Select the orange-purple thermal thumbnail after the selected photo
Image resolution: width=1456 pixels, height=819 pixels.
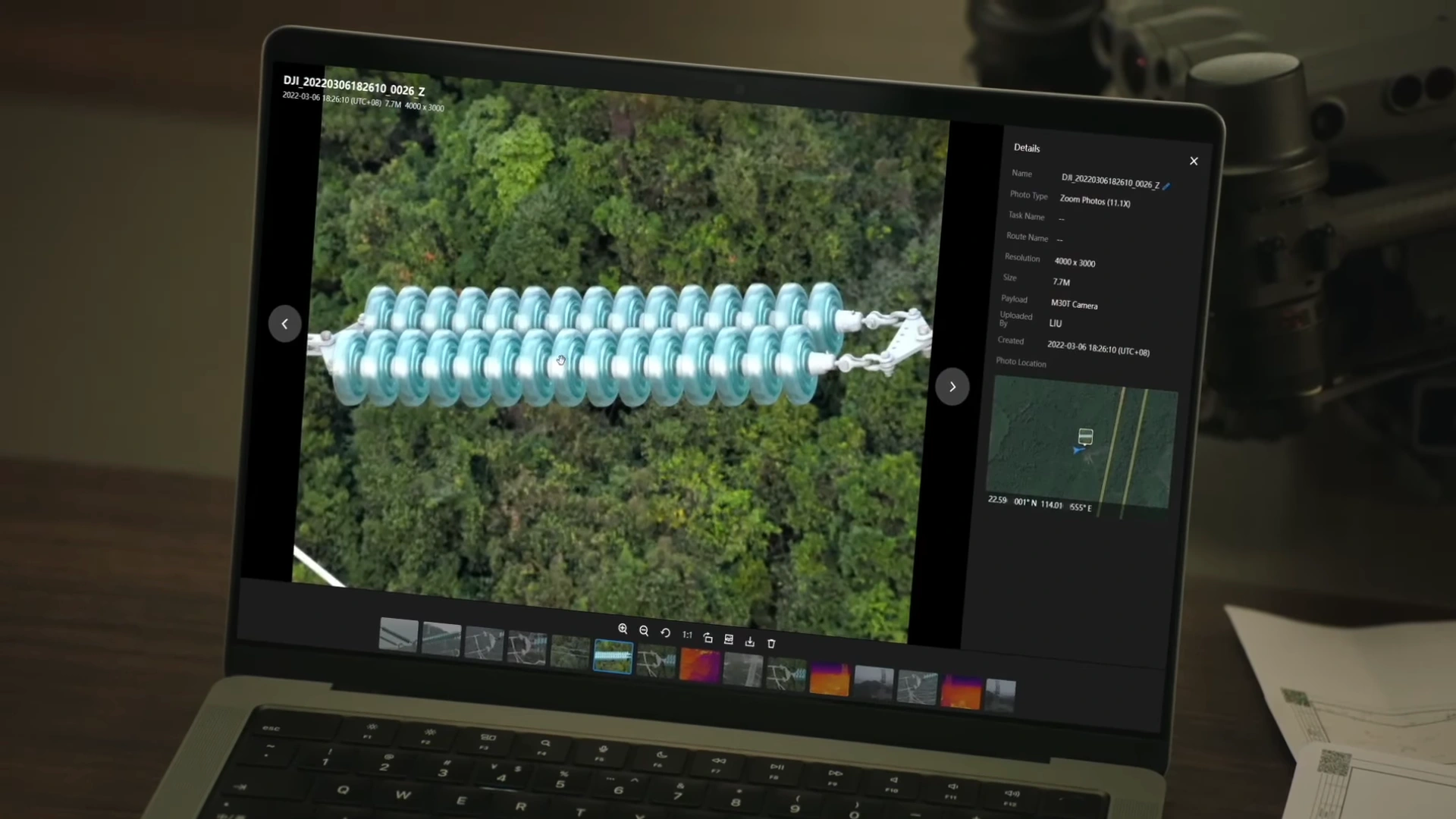click(x=699, y=664)
